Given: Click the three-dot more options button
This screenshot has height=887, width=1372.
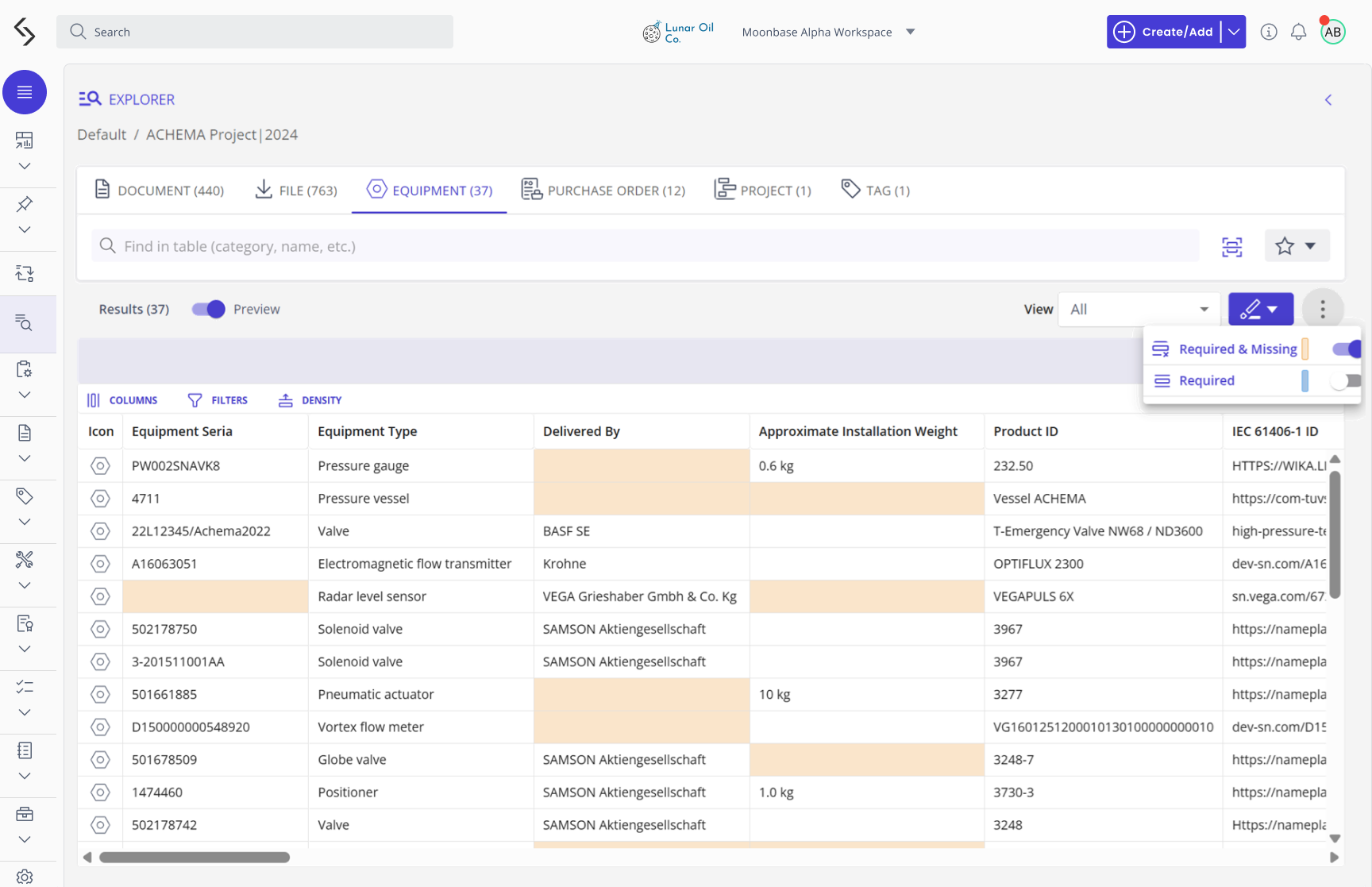Looking at the screenshot, I should (1322, 310).
